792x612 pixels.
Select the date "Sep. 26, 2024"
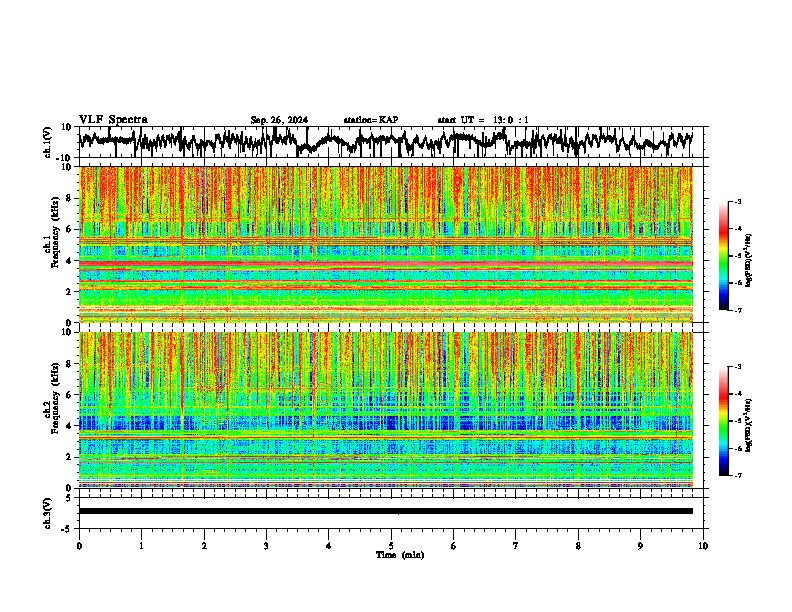(279, 120)
